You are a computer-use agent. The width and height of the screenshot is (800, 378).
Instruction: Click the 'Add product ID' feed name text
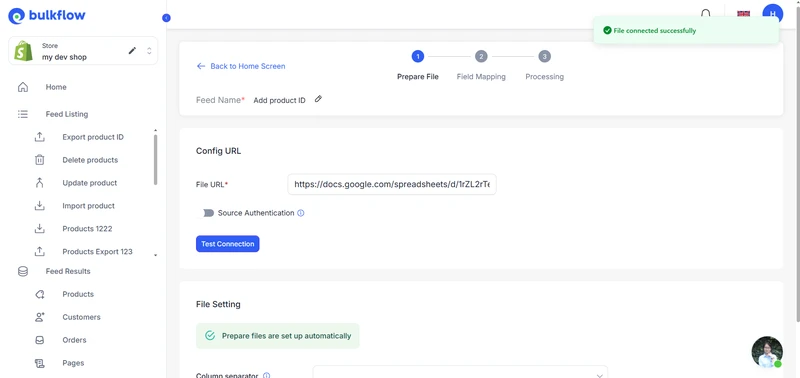pos(280,100)
